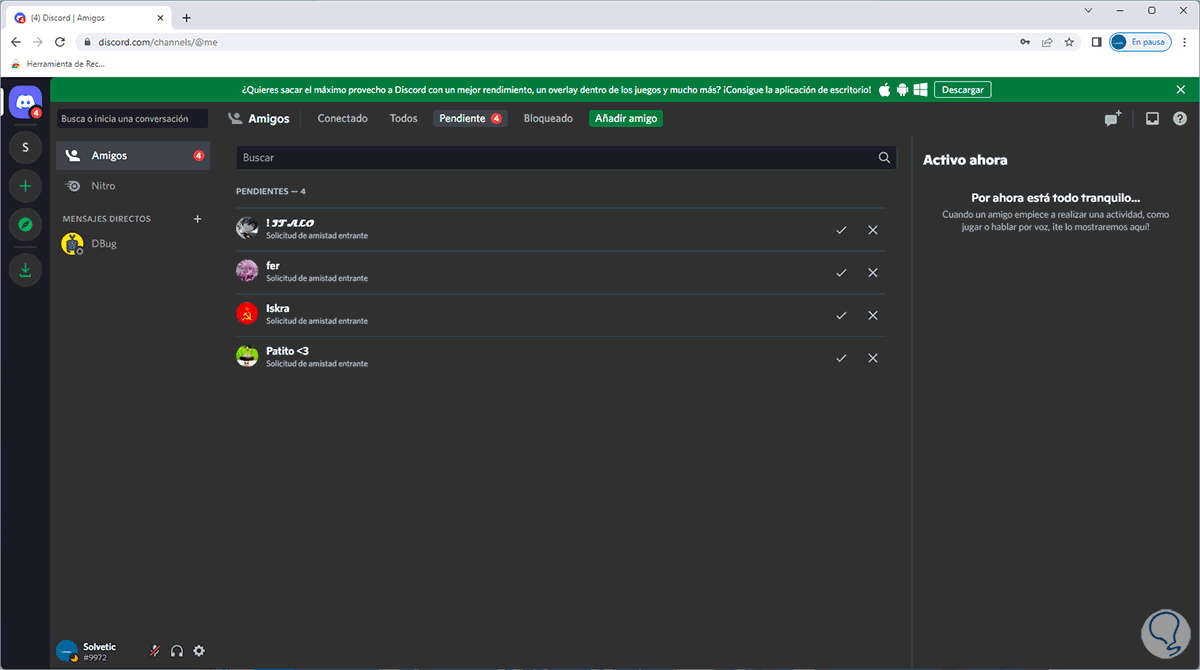
Task: Toggle microphone mute
Action: click(x=155, y=651)
